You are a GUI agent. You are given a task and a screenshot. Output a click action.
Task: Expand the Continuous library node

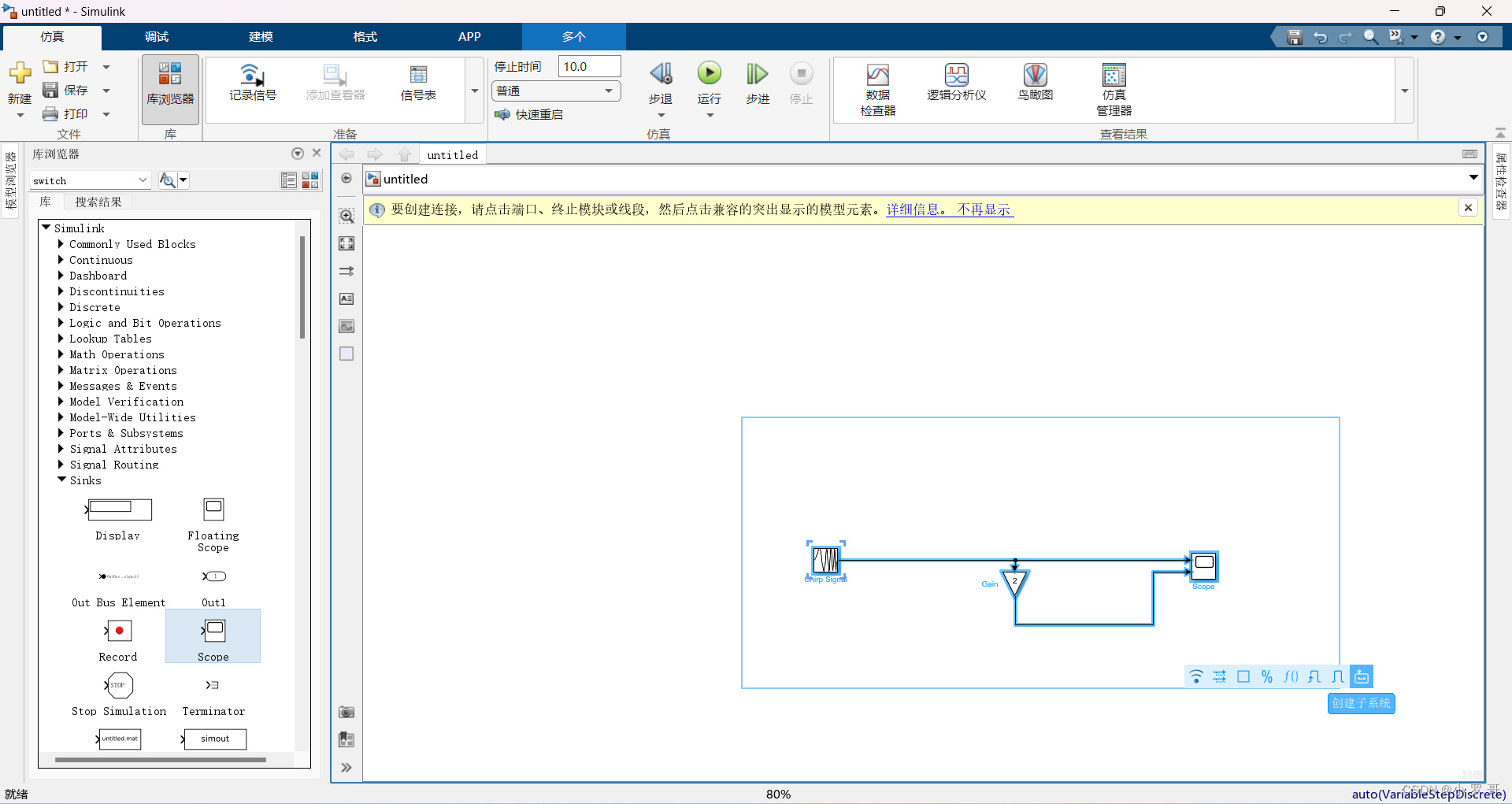coord(61,260)
